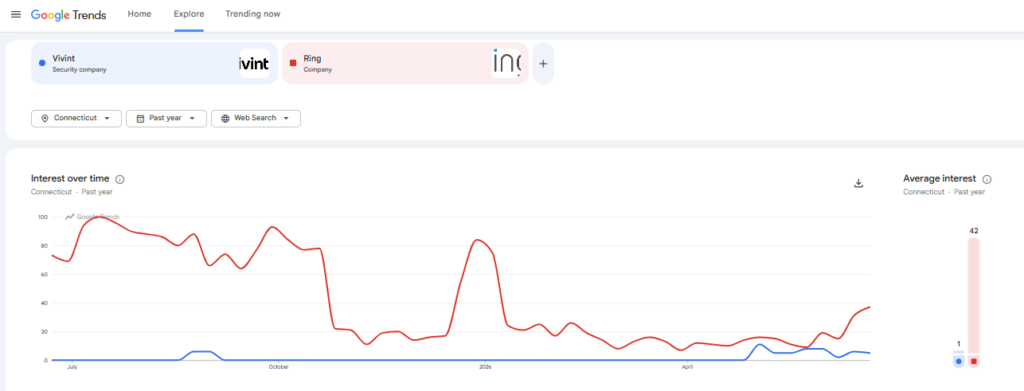Click the October axis label
Image resolution: width=1024 pixels, height=391 pixels.
coord(279,367)
